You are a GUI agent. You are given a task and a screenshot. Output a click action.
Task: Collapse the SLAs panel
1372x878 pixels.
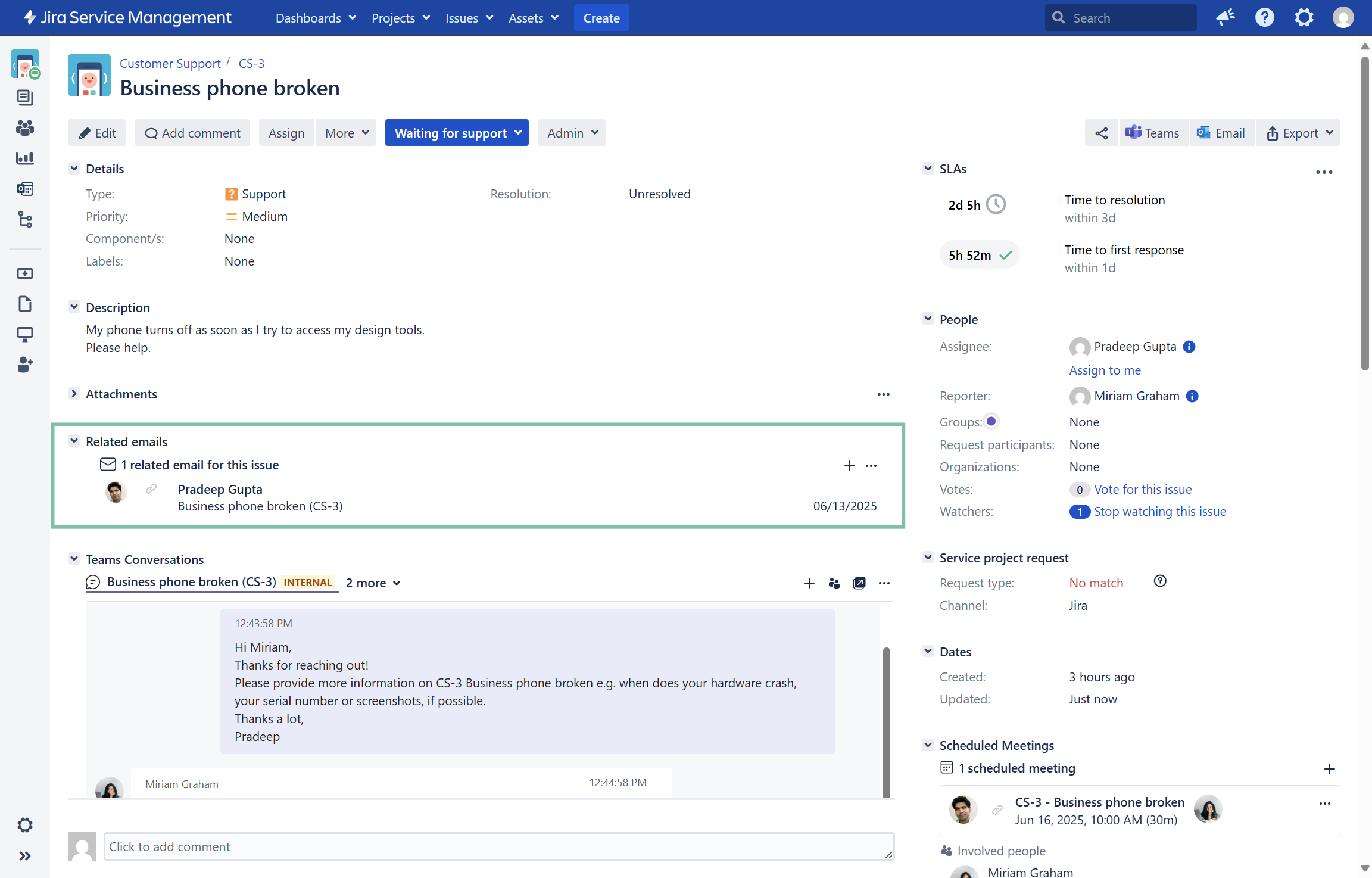point(928,169)
